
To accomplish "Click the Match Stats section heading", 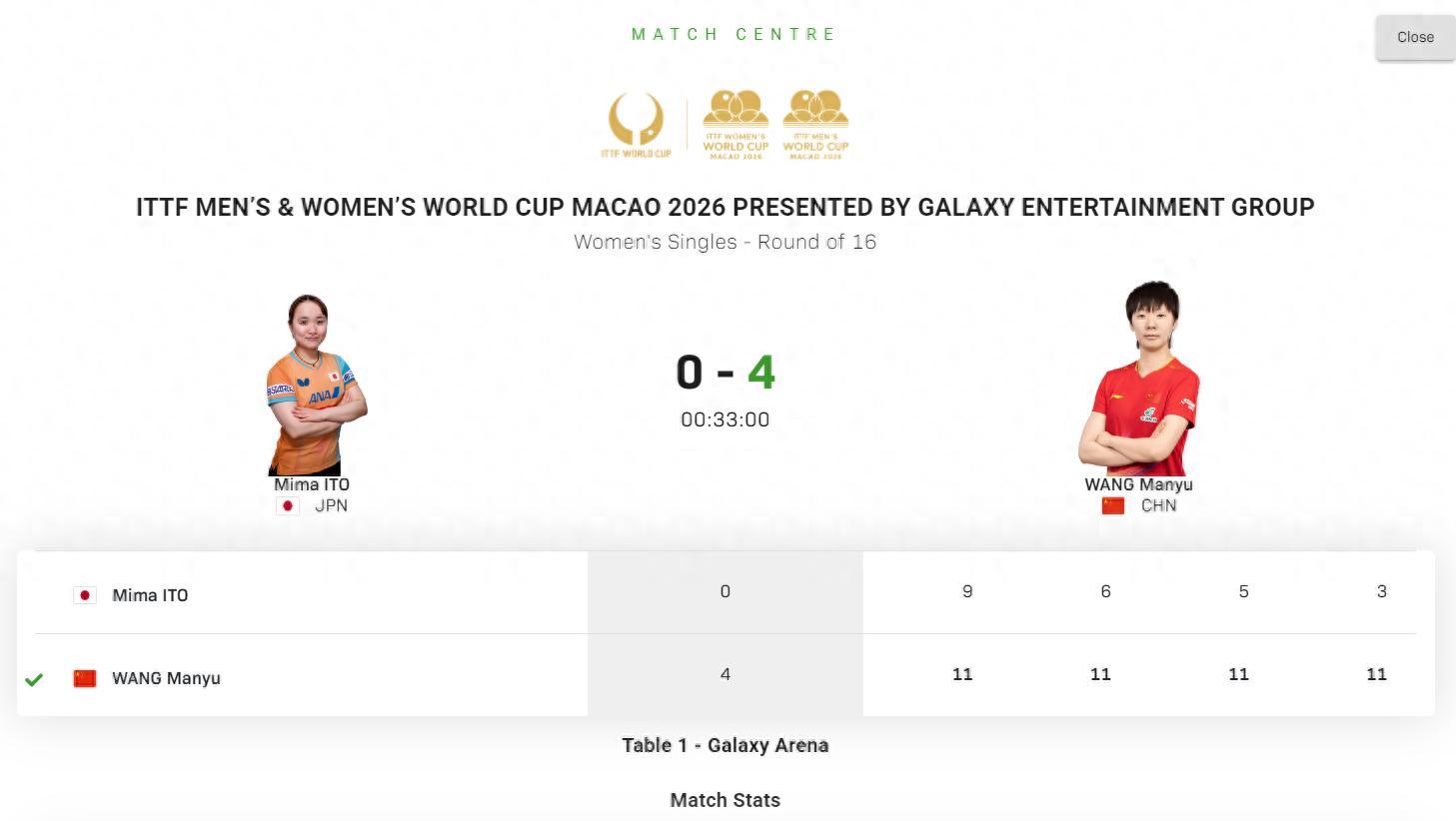I will coord(725,800).
